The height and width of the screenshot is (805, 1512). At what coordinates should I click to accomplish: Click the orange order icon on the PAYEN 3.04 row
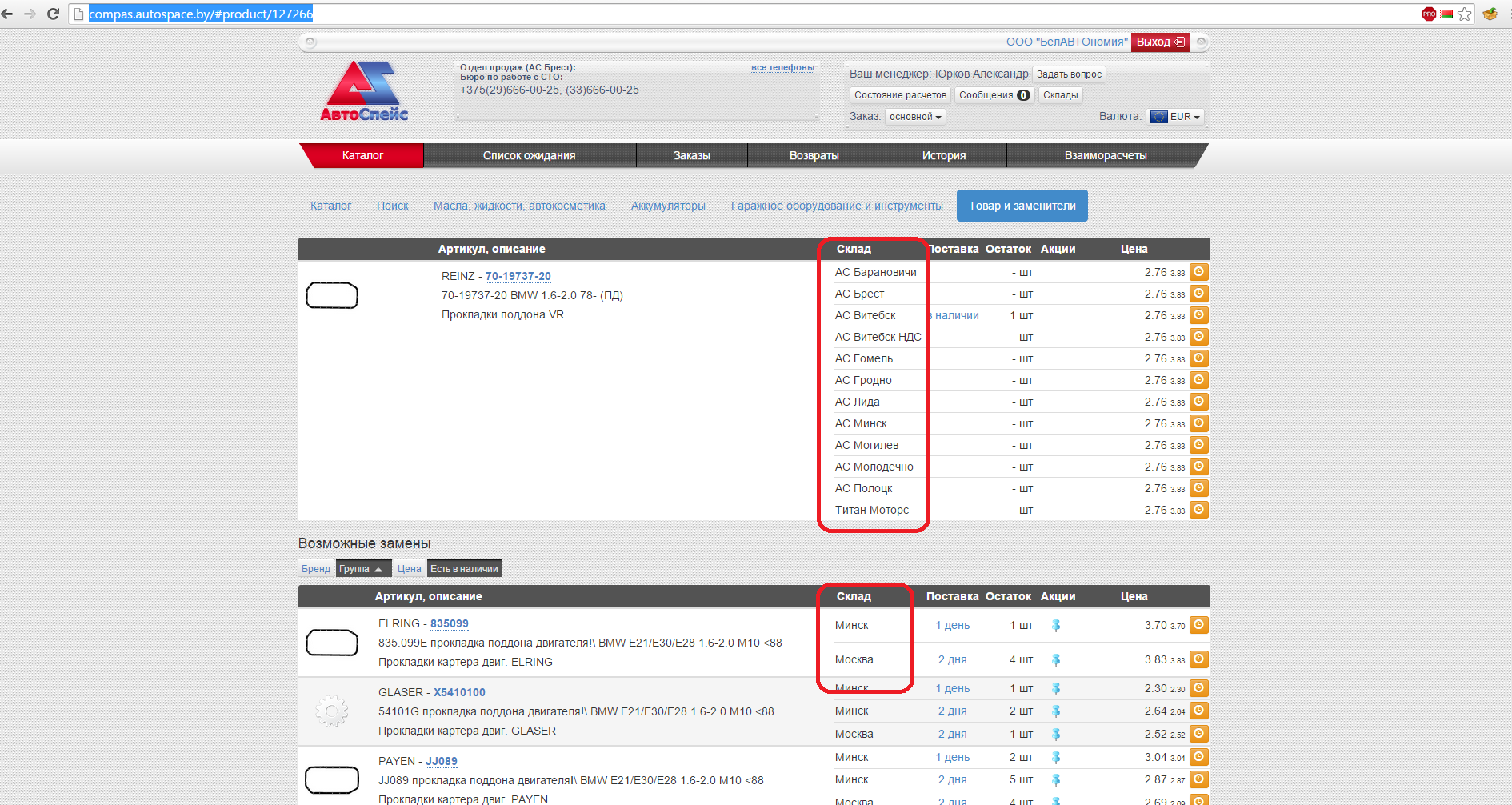[1198, 756]
